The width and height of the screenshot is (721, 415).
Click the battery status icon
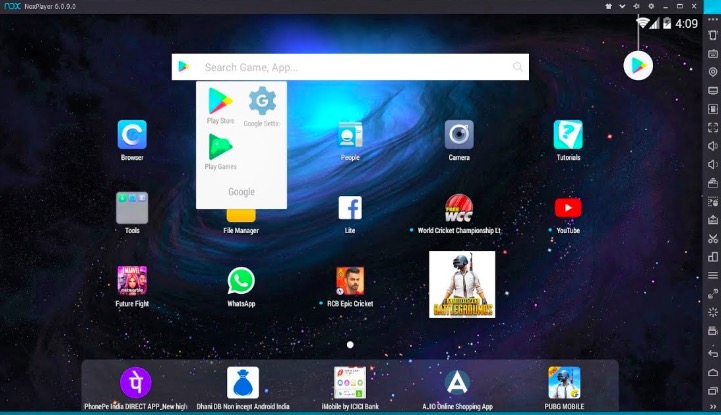coord(667,23)
